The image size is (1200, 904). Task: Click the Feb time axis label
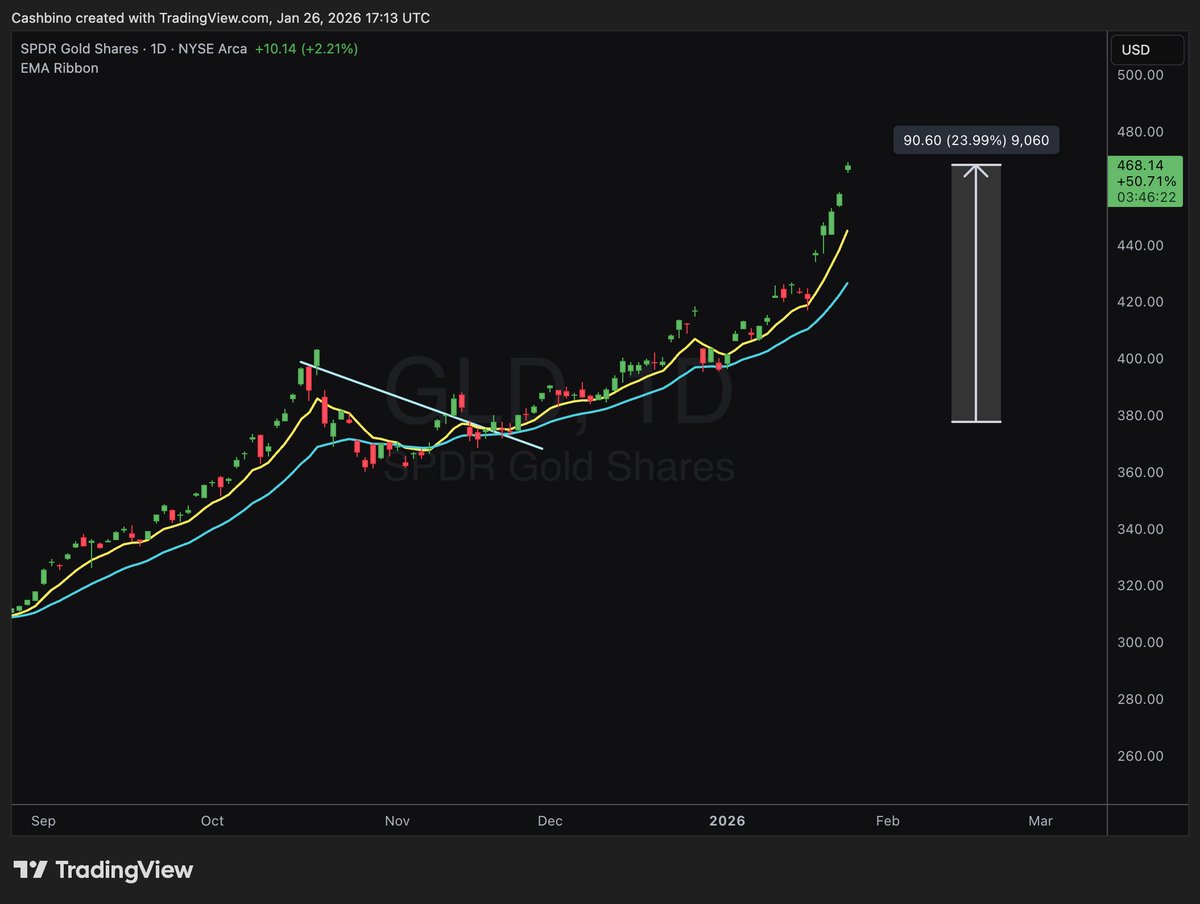887,821
